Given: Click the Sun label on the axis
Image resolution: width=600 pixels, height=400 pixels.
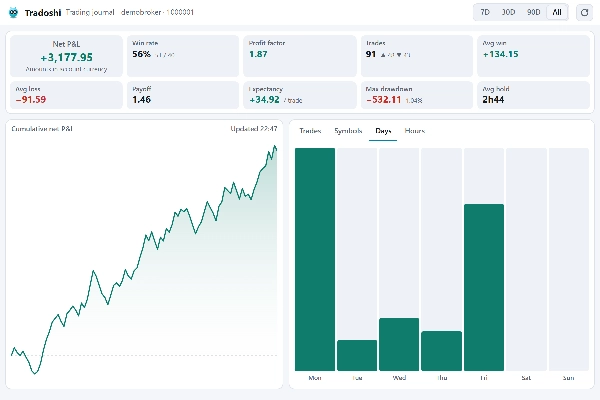Looking at the screenshot, I should [569, 378].
